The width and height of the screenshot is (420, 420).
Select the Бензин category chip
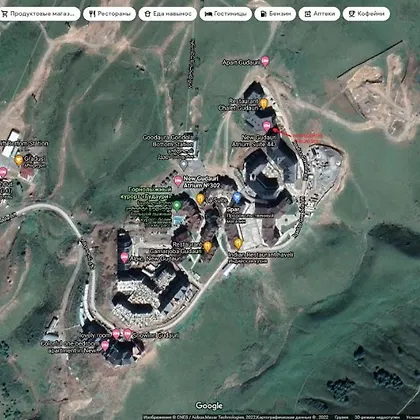pos(275,14)
